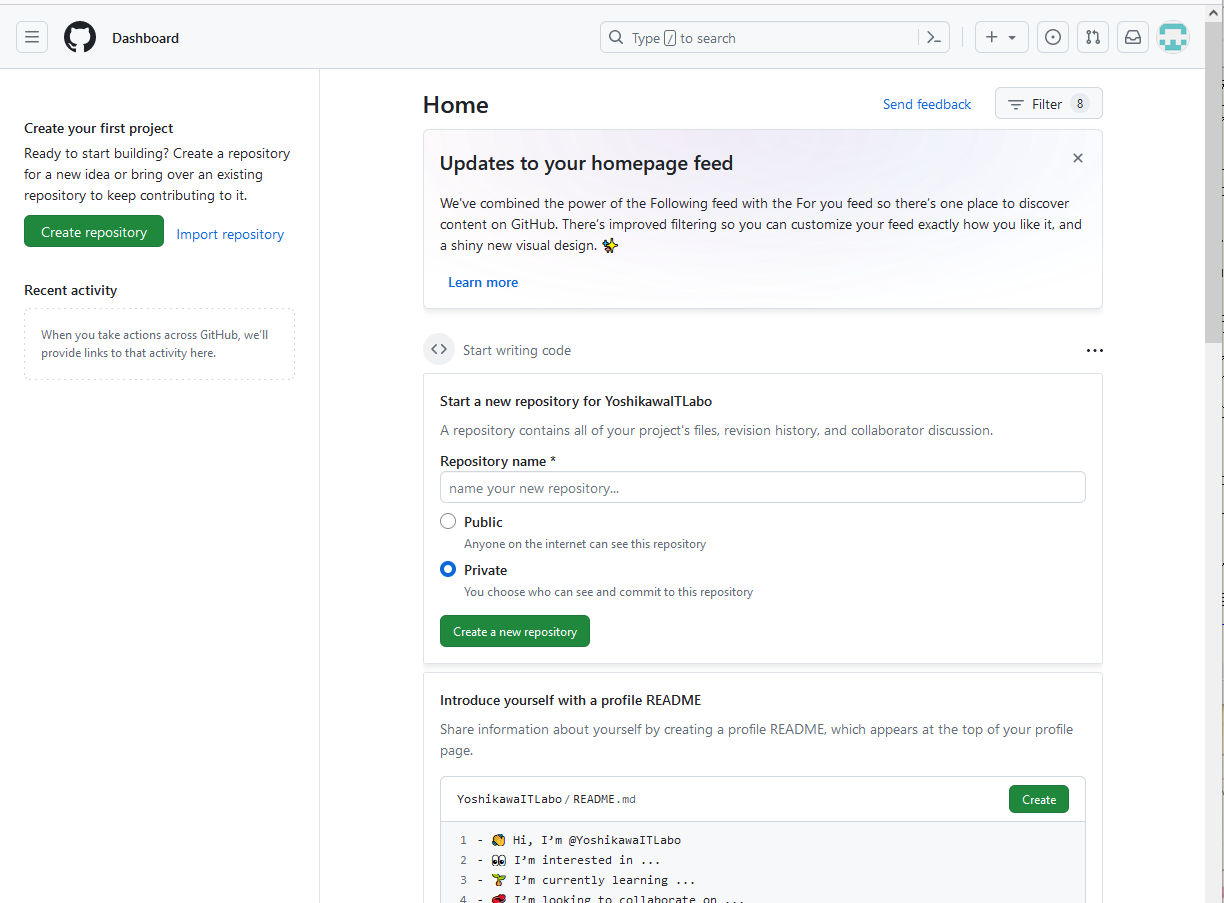
Task: Open the user avatar menu
Action: pyautogui.click(x=1173, y=38)
